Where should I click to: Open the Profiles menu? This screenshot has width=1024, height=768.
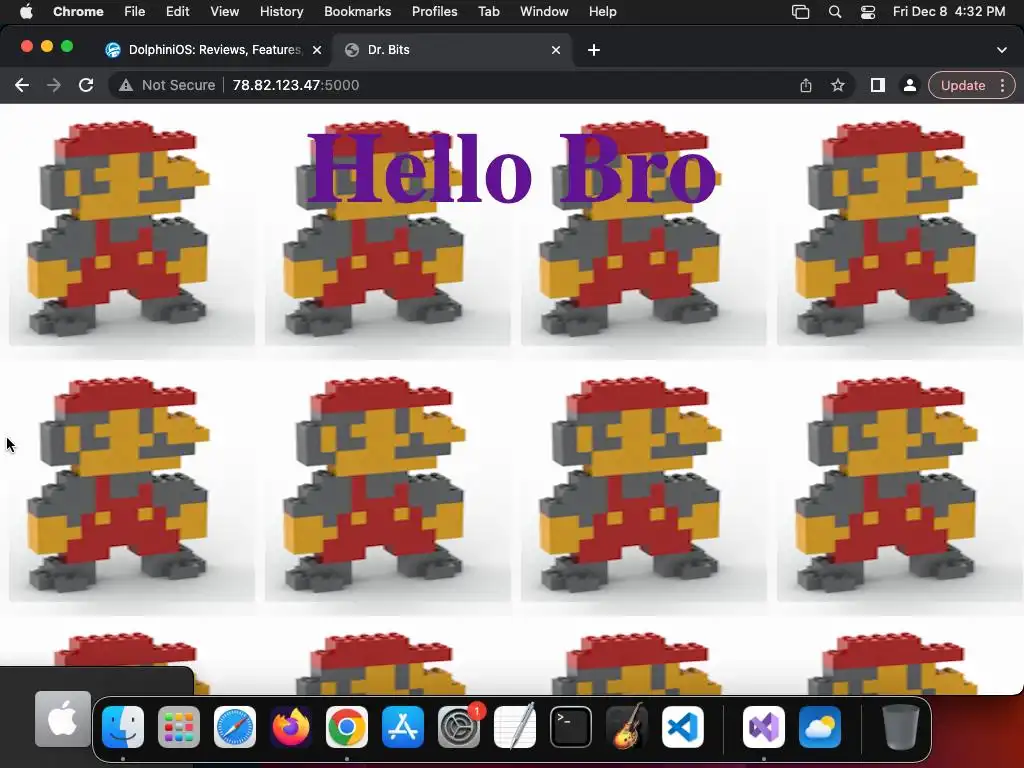(x=434, y=11)
